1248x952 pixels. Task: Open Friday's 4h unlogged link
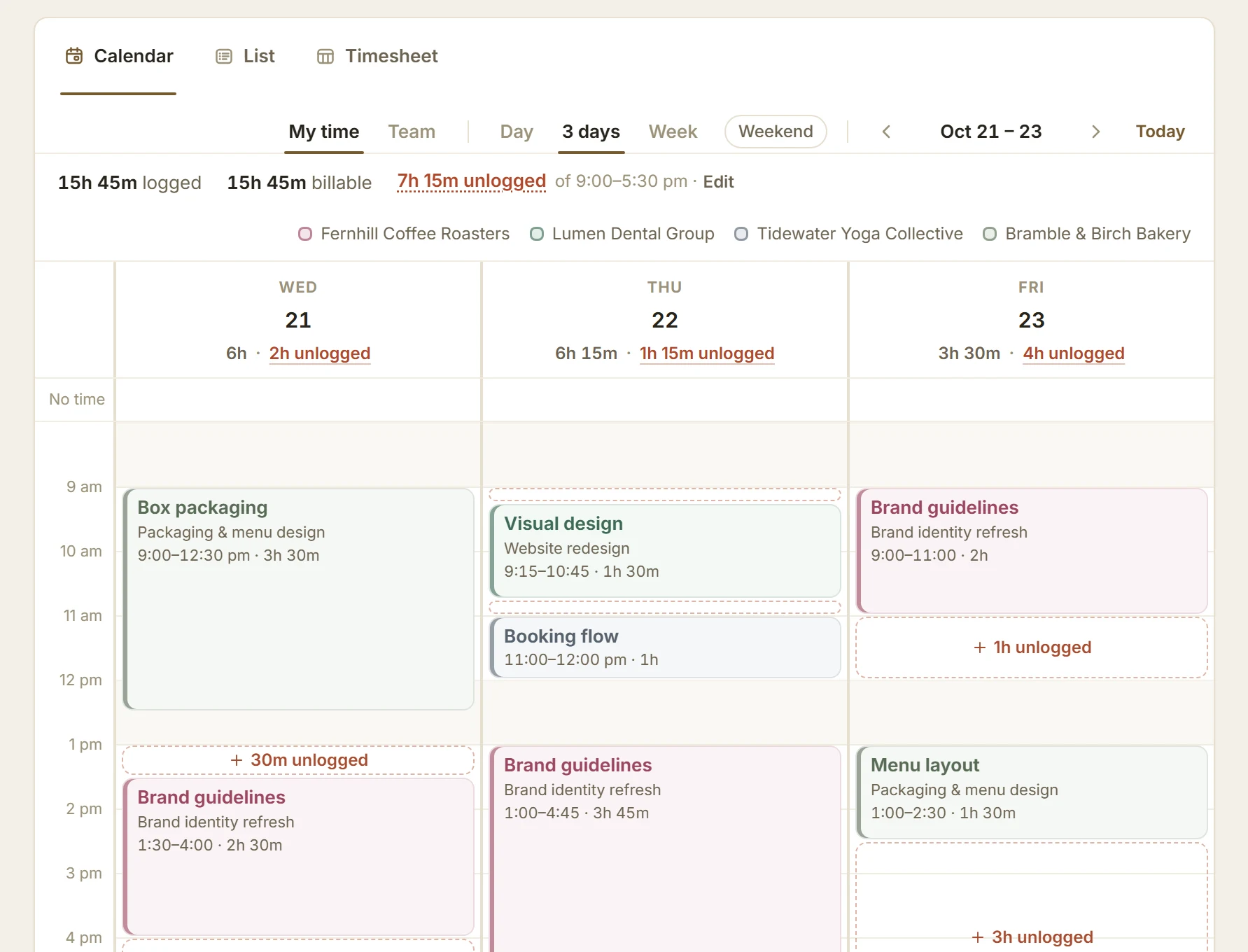click(x=1074, y=353)
